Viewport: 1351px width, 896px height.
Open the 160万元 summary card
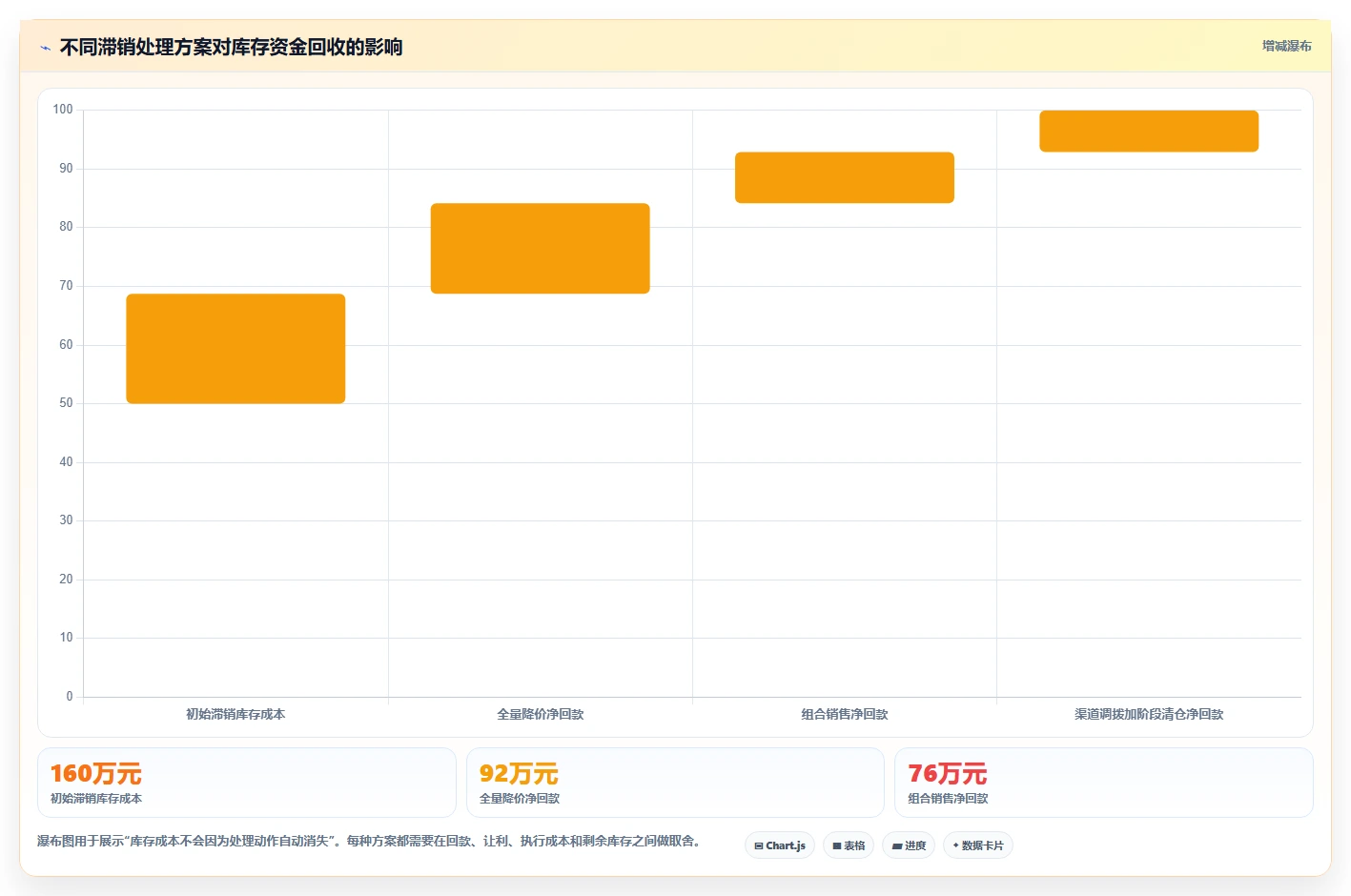point(247,783)
